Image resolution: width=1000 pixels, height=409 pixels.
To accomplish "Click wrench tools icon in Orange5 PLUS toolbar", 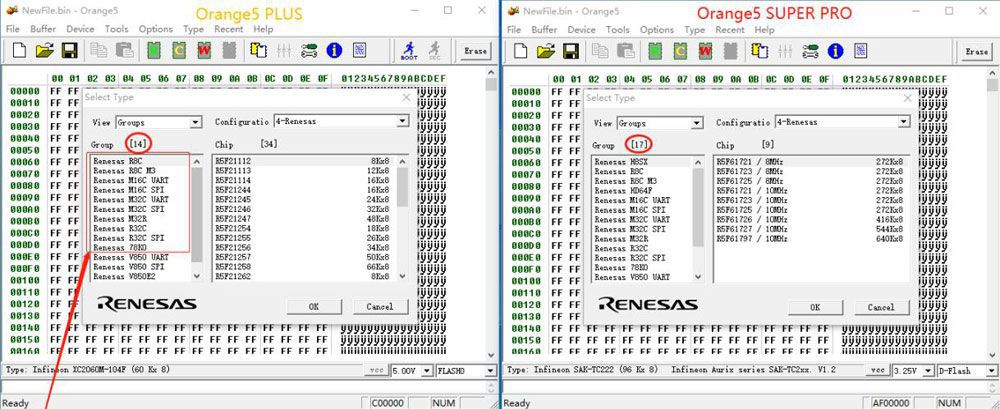I will 309,50.
